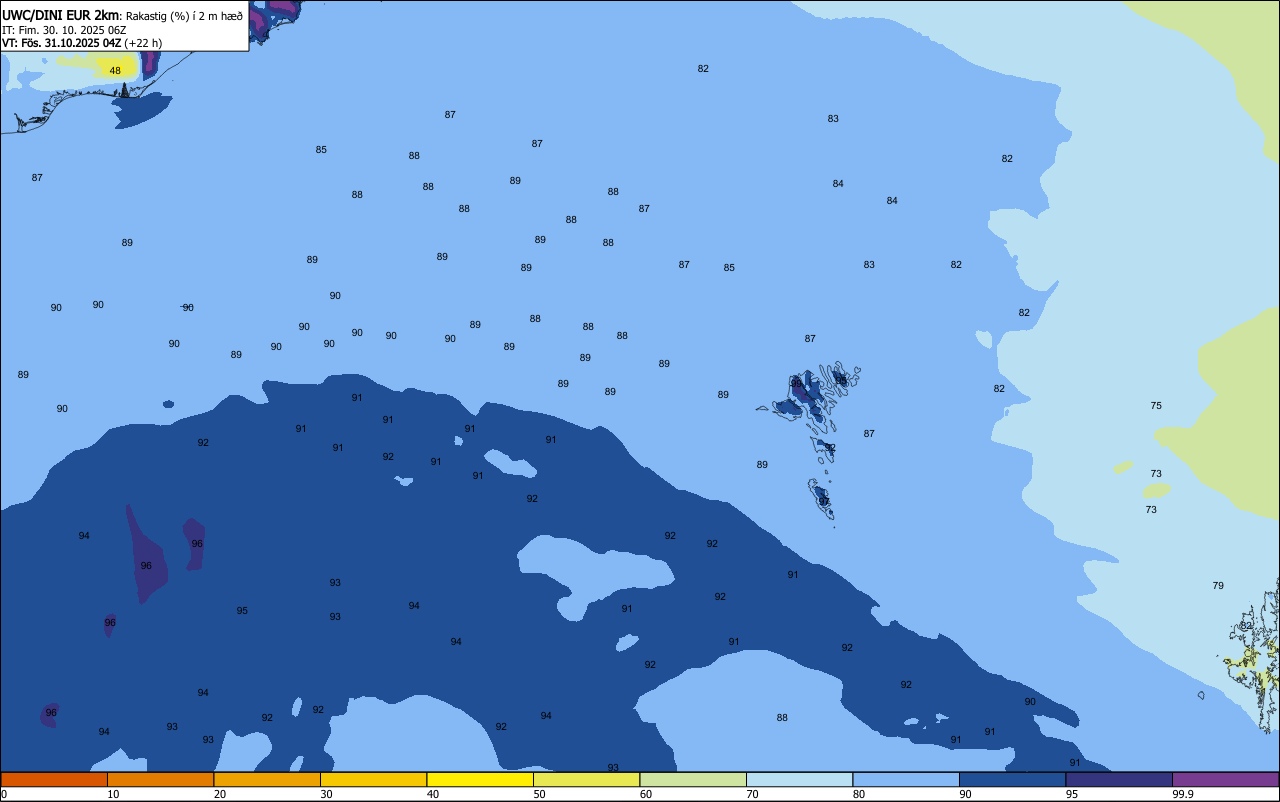The image size is (1280, 802).
Task: Click the dark blue 90–95 legend swatch
Action: 1012,779
